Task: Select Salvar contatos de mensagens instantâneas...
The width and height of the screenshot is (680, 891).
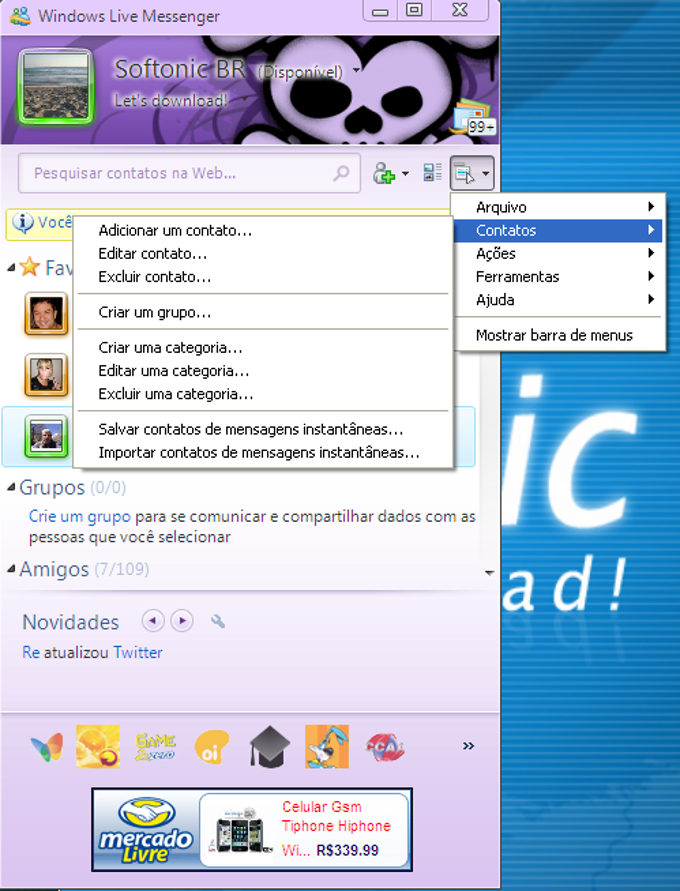Action: 263,429
